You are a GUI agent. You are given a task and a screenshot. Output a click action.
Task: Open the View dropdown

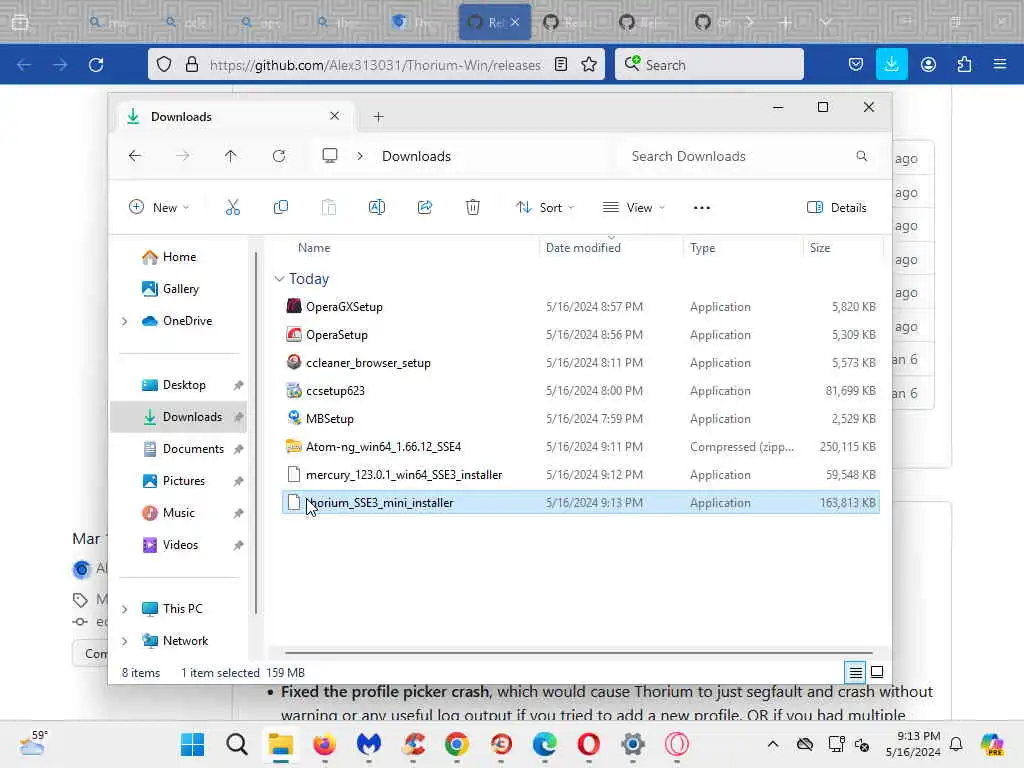(633, 208)
